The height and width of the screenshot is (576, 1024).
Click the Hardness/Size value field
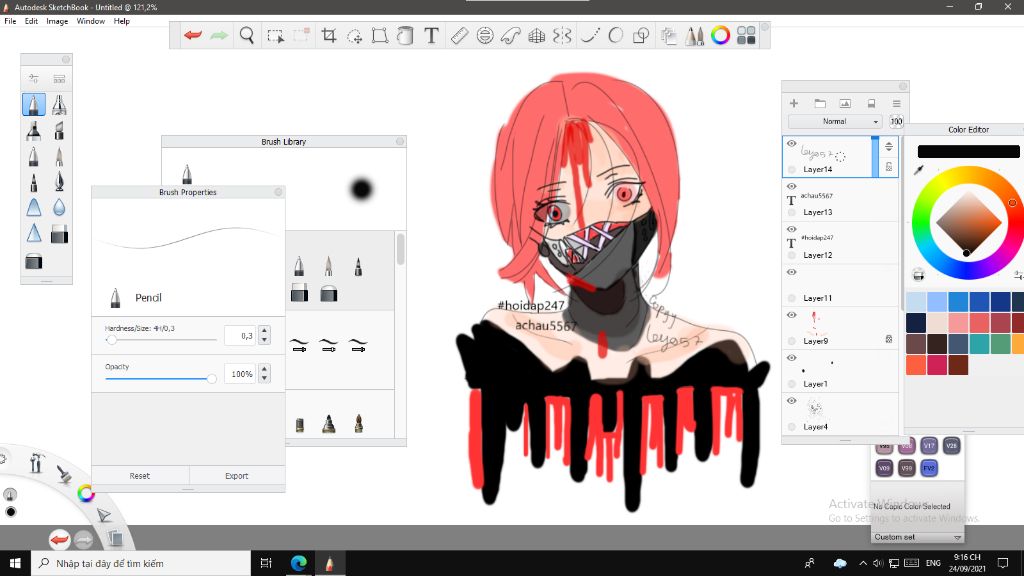[x=240, y=336]
